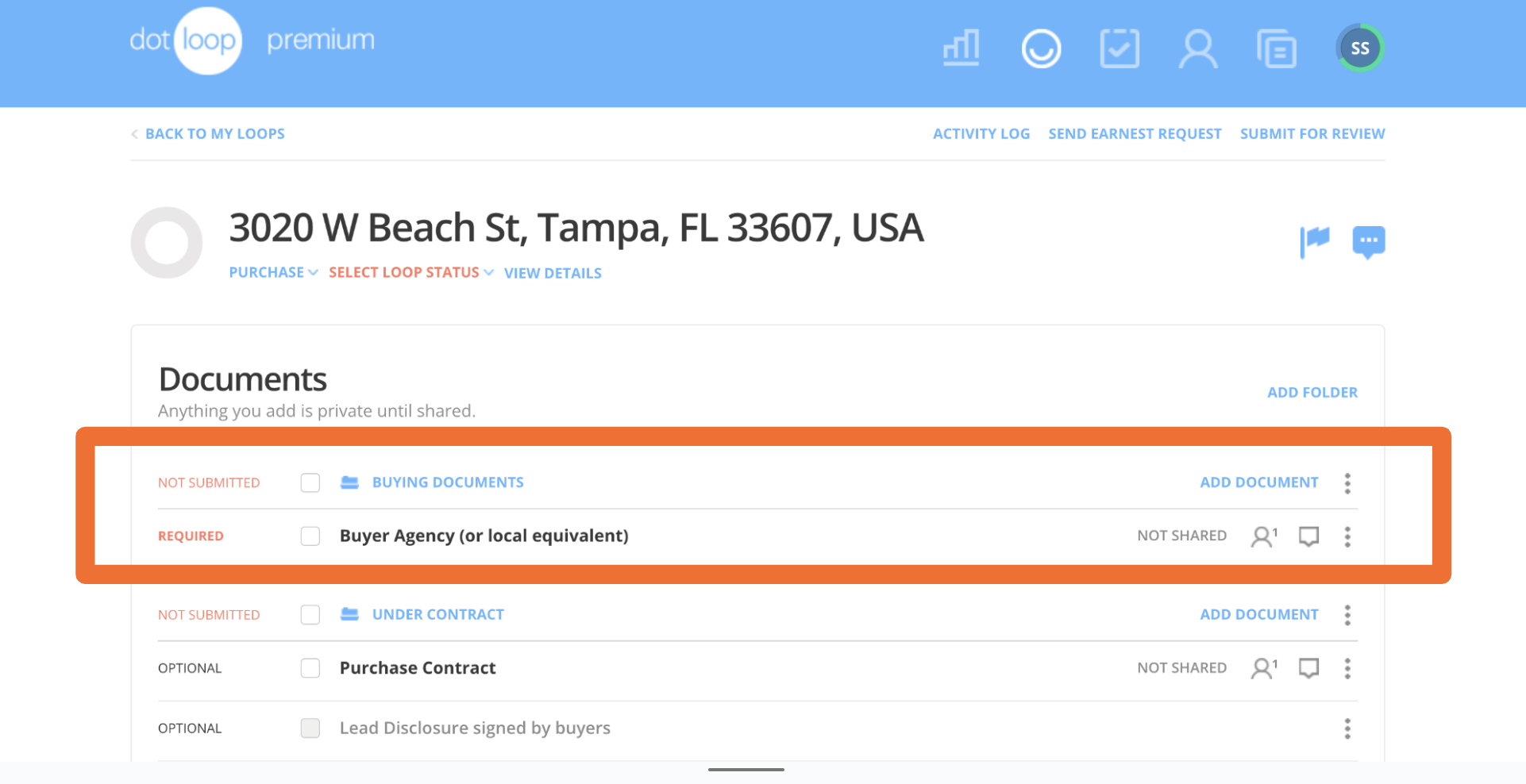Screen dimensions: 1526x784
Task: Open the Select Loop Status dropdown
Action: [410, 272]
